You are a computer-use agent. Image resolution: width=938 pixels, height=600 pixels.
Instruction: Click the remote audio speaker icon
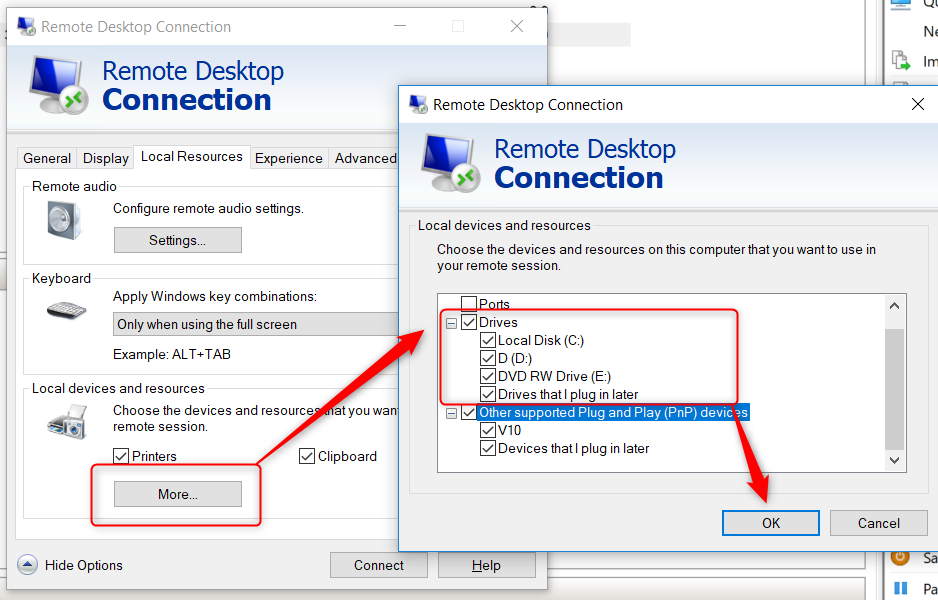(x=64, y=220)
